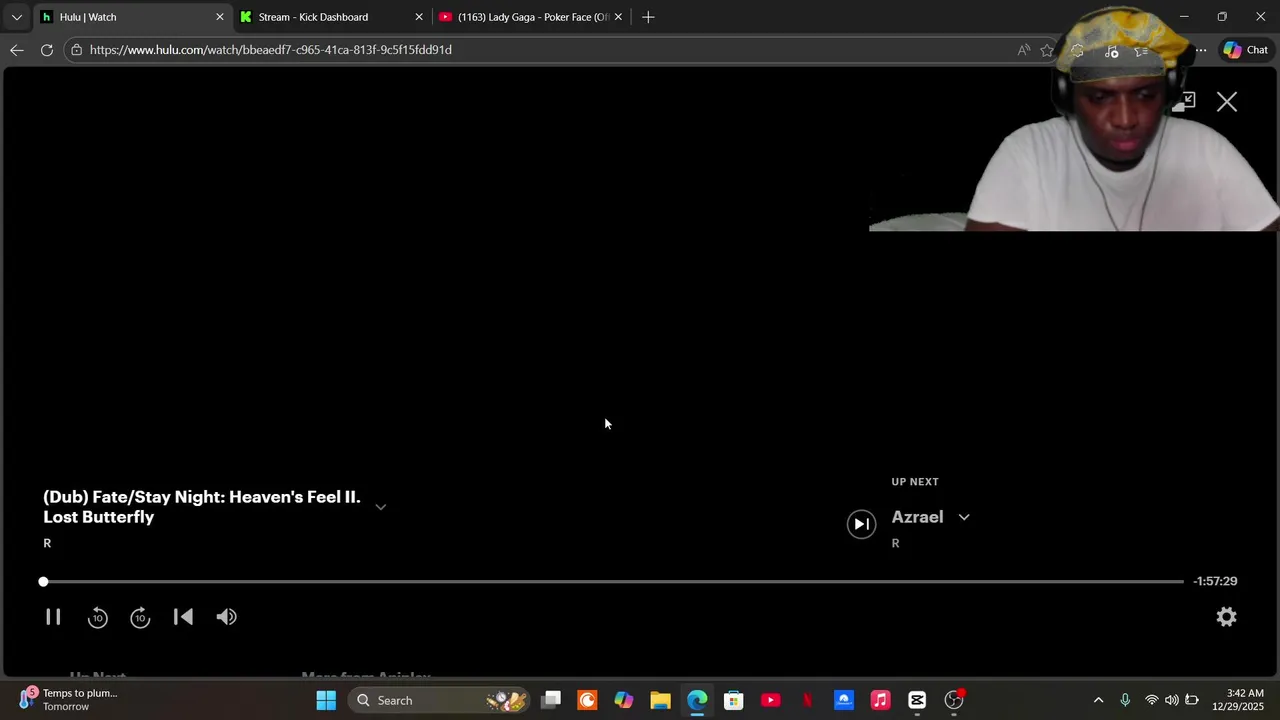Launch Crunchyroll app from taskbar
The width and height of the screenshot is (1280, 720).
pos(587,700)
